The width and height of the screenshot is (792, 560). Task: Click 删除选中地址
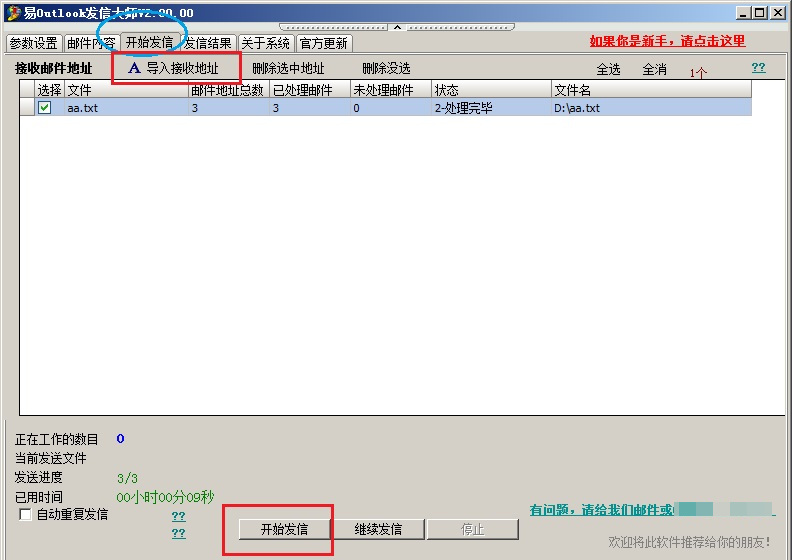288,68
